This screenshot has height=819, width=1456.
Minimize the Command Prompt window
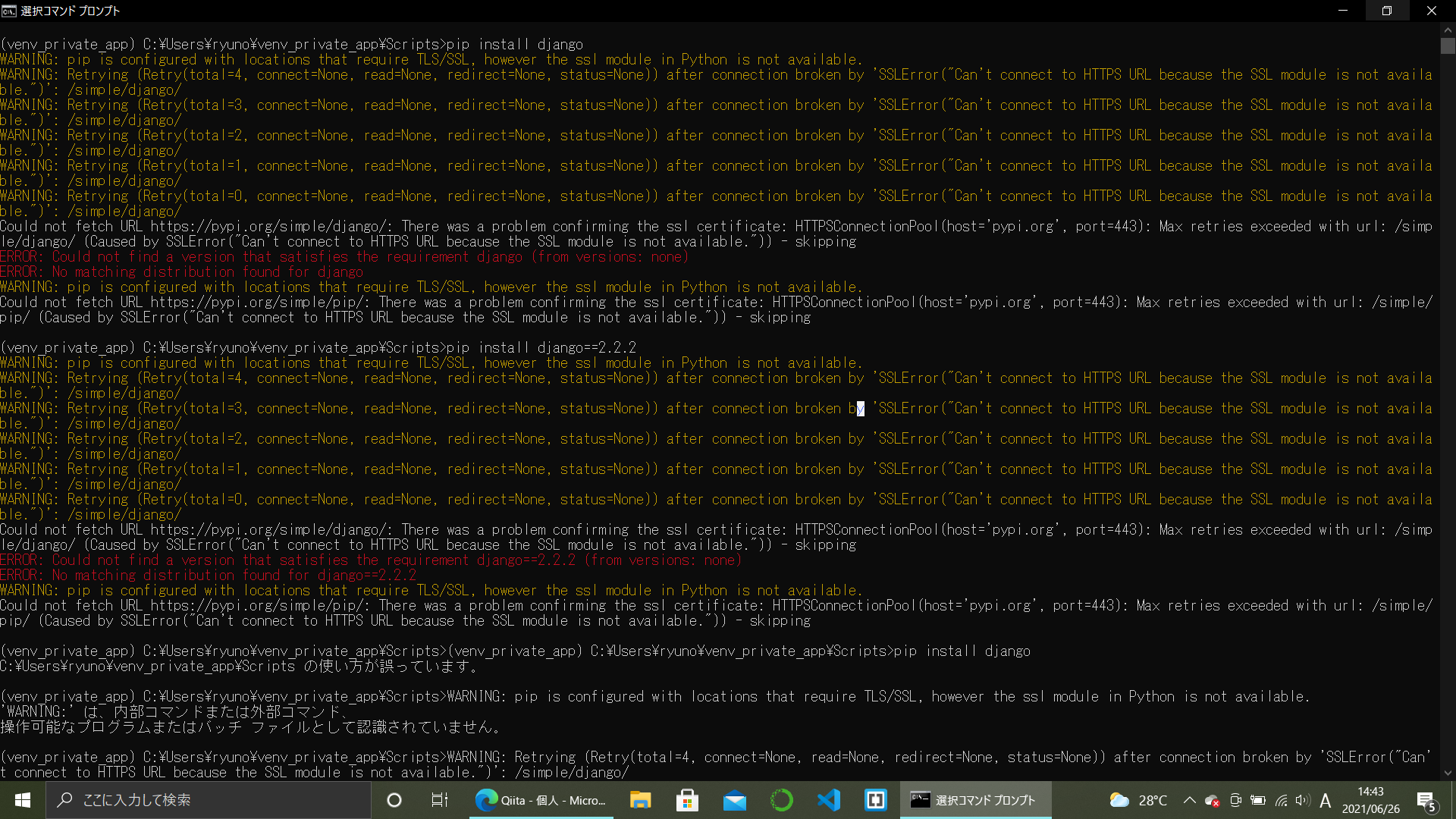pyautogui.click(x=1342, y=11)
